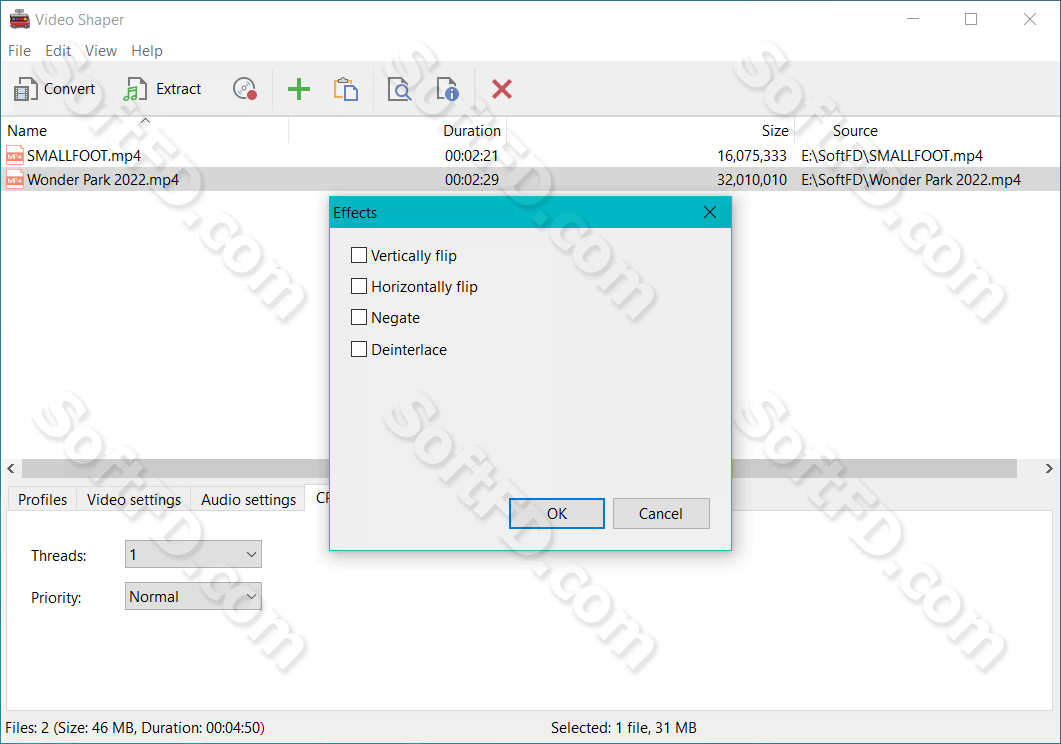Sort list by Duration column

pos(398,131)
